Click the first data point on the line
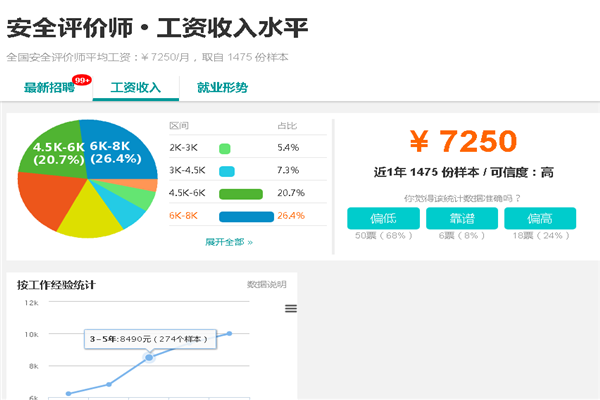600x400 pixels. click(68, 393)
